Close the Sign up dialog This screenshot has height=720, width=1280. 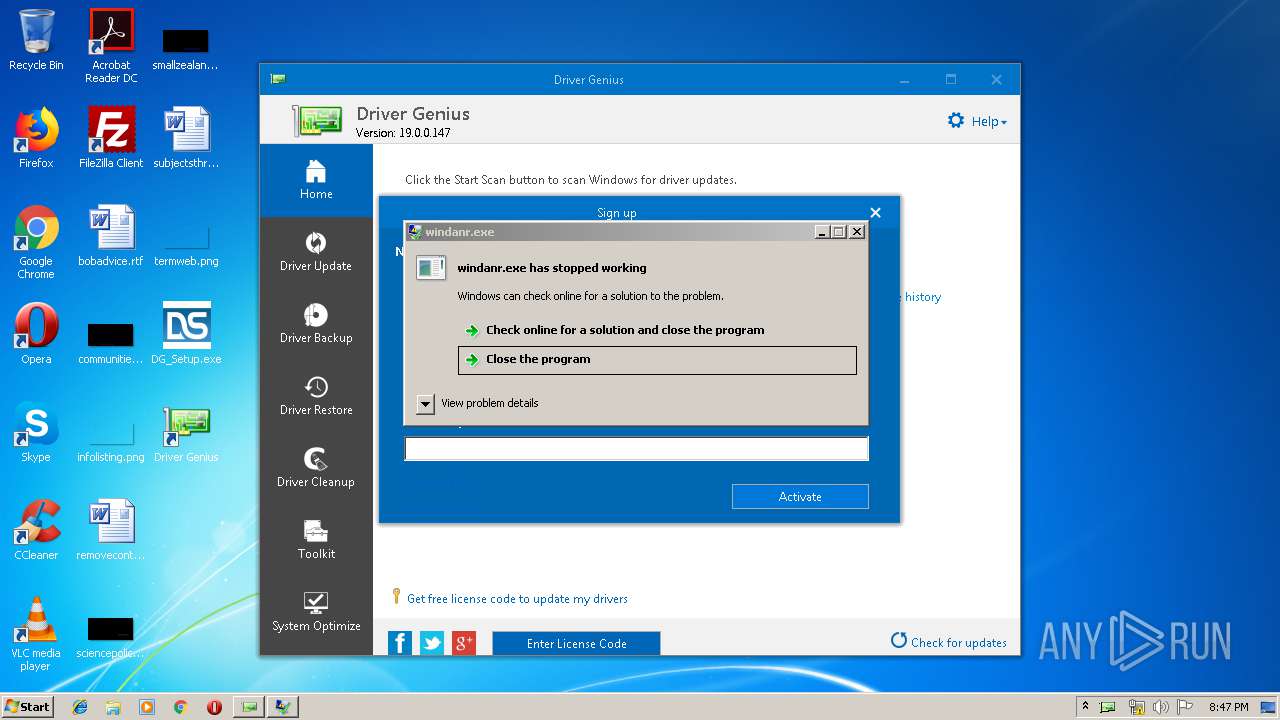tap(876, 213)
